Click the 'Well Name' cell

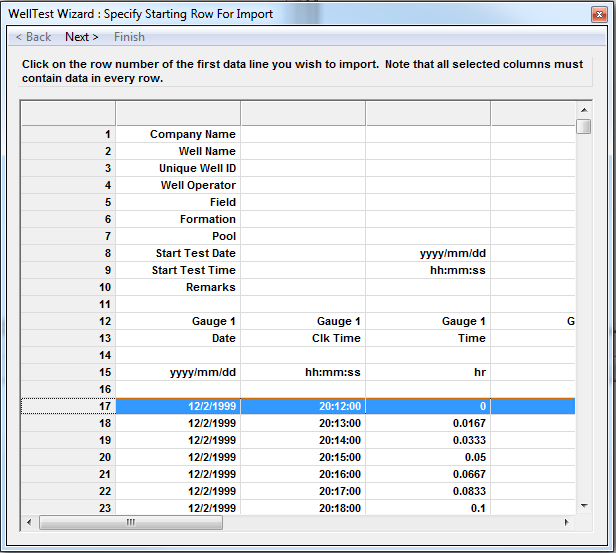178,151
